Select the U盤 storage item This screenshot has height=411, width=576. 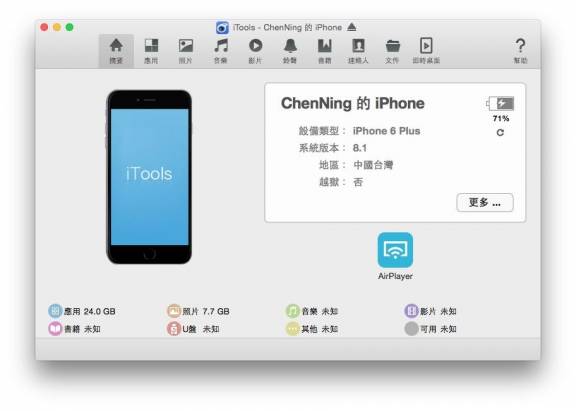(x=193, y=329)
